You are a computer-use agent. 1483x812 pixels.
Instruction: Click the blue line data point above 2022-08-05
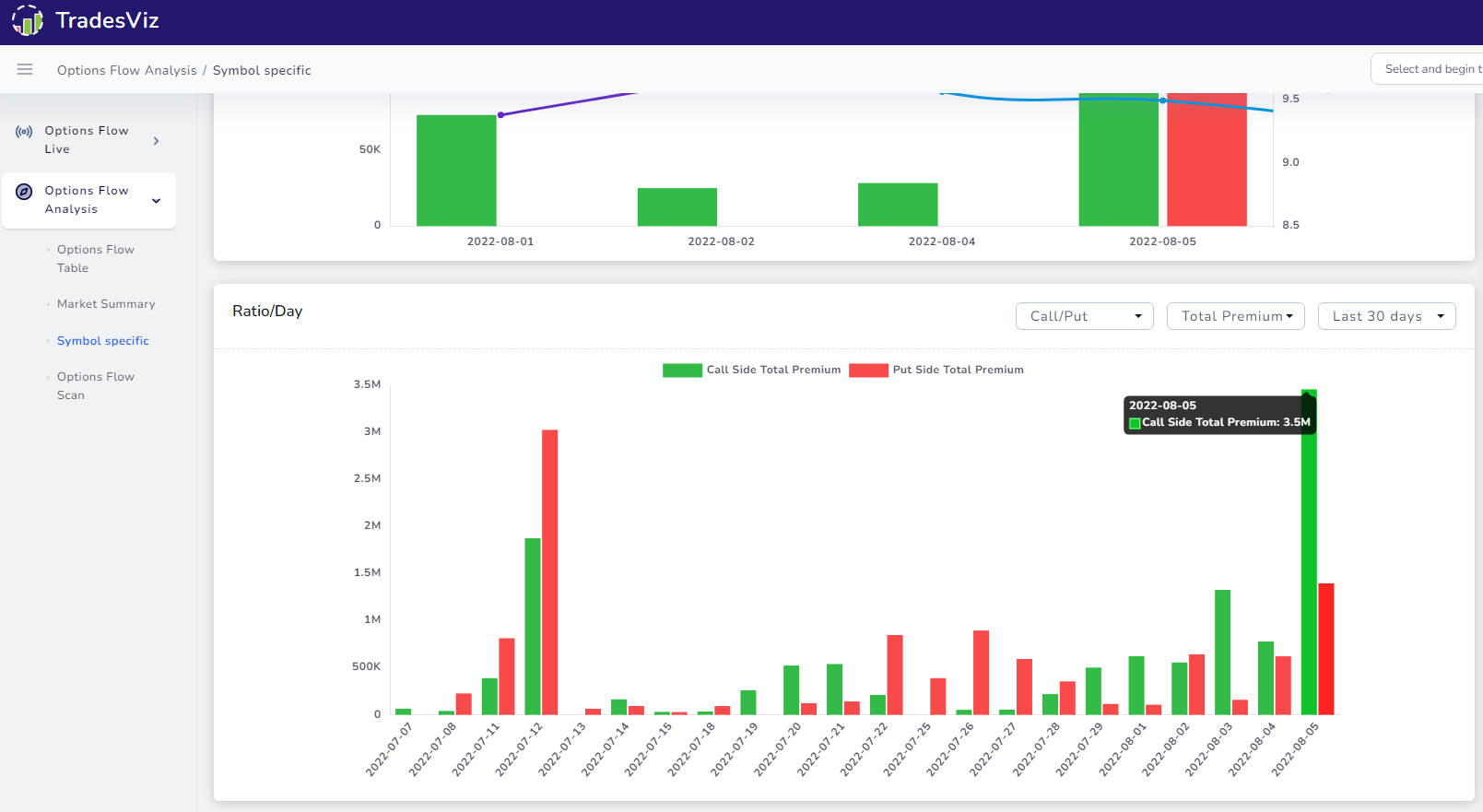(1163, 100)
